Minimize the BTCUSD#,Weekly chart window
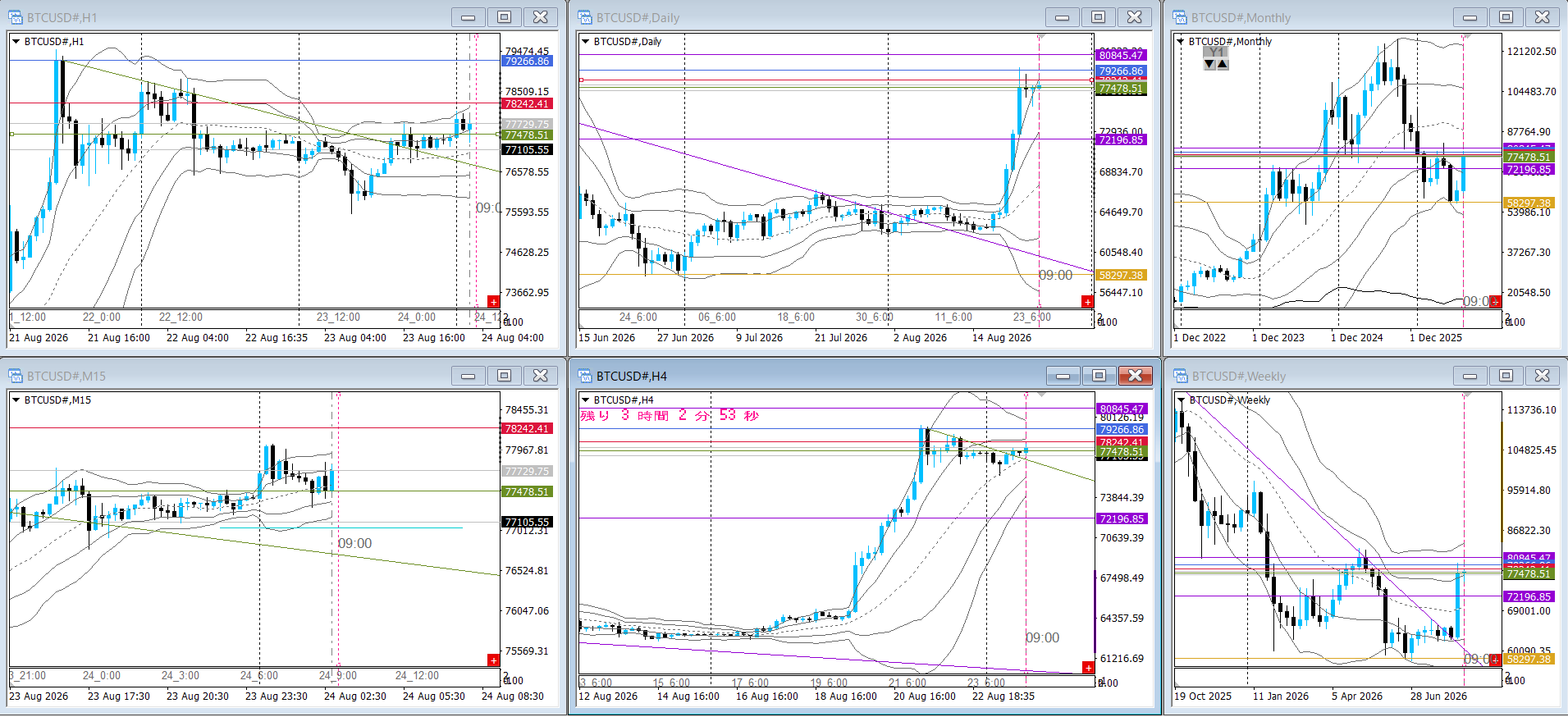The height and width of the screenshot is (717, 1568). (1470, 376)
